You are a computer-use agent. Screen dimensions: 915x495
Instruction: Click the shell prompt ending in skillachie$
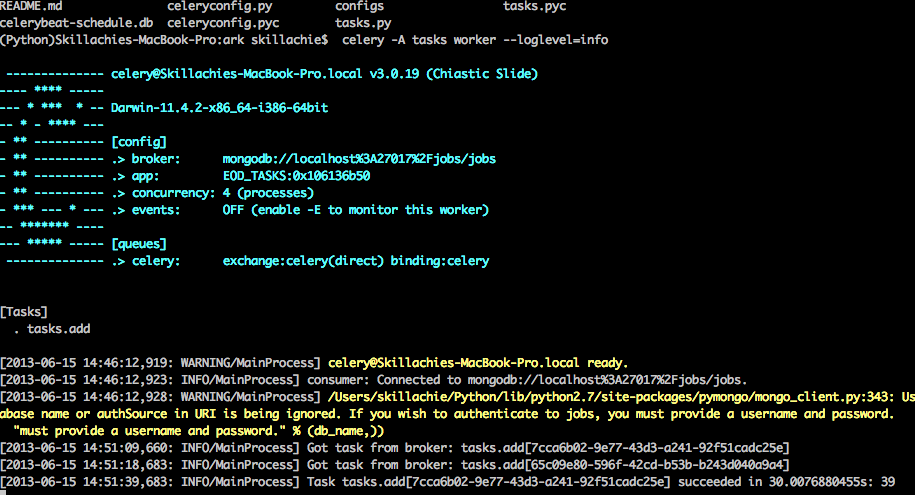(164, 40)
